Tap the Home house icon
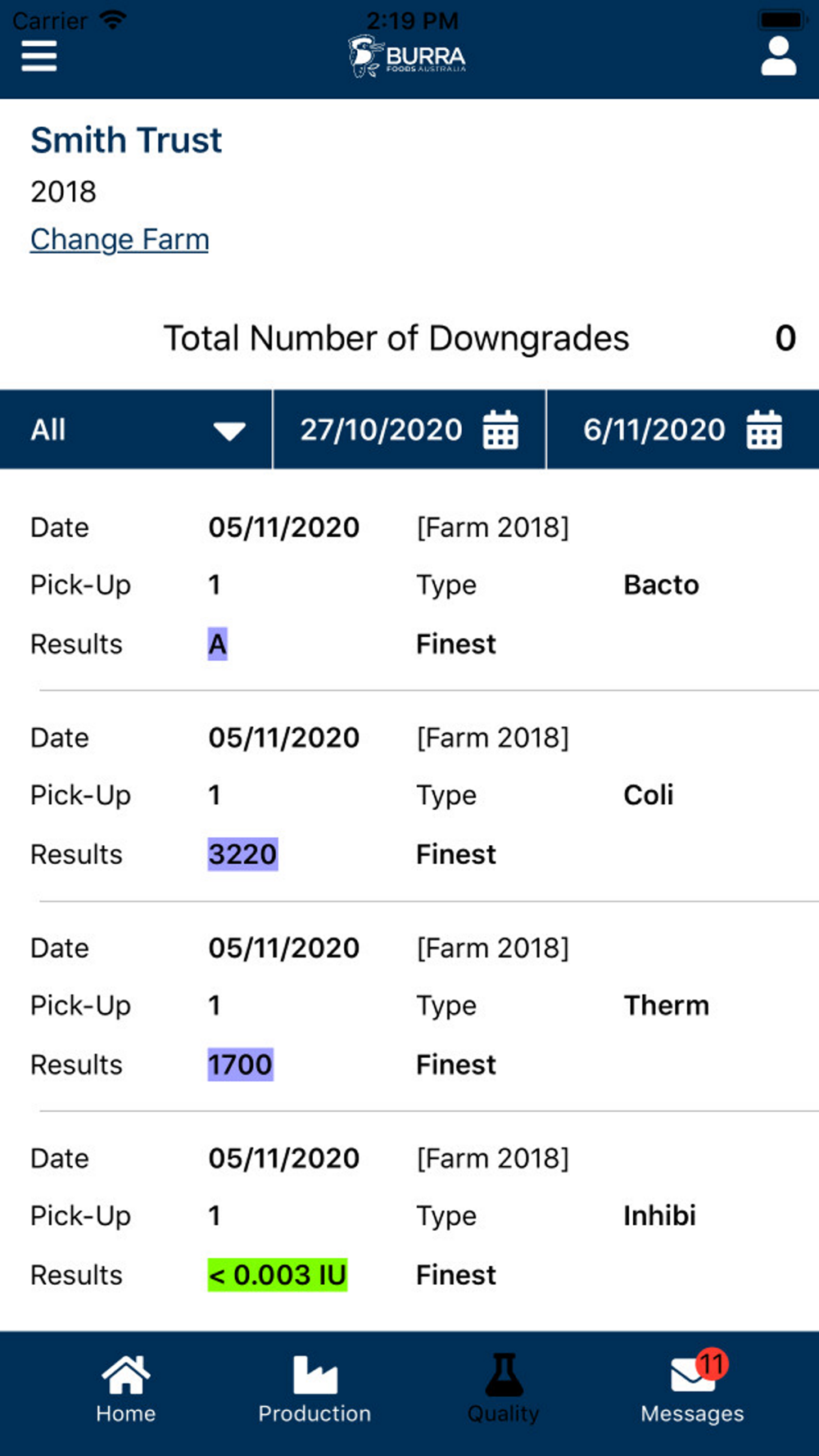Image resolution: width=819 pixels, height=1456 pixels. tap(125, 1375)
